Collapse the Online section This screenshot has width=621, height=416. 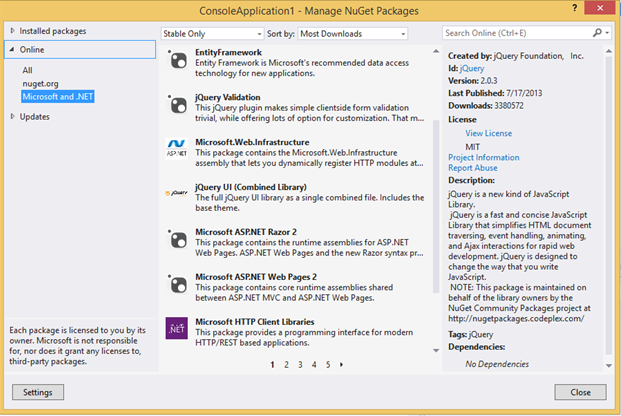12,50
